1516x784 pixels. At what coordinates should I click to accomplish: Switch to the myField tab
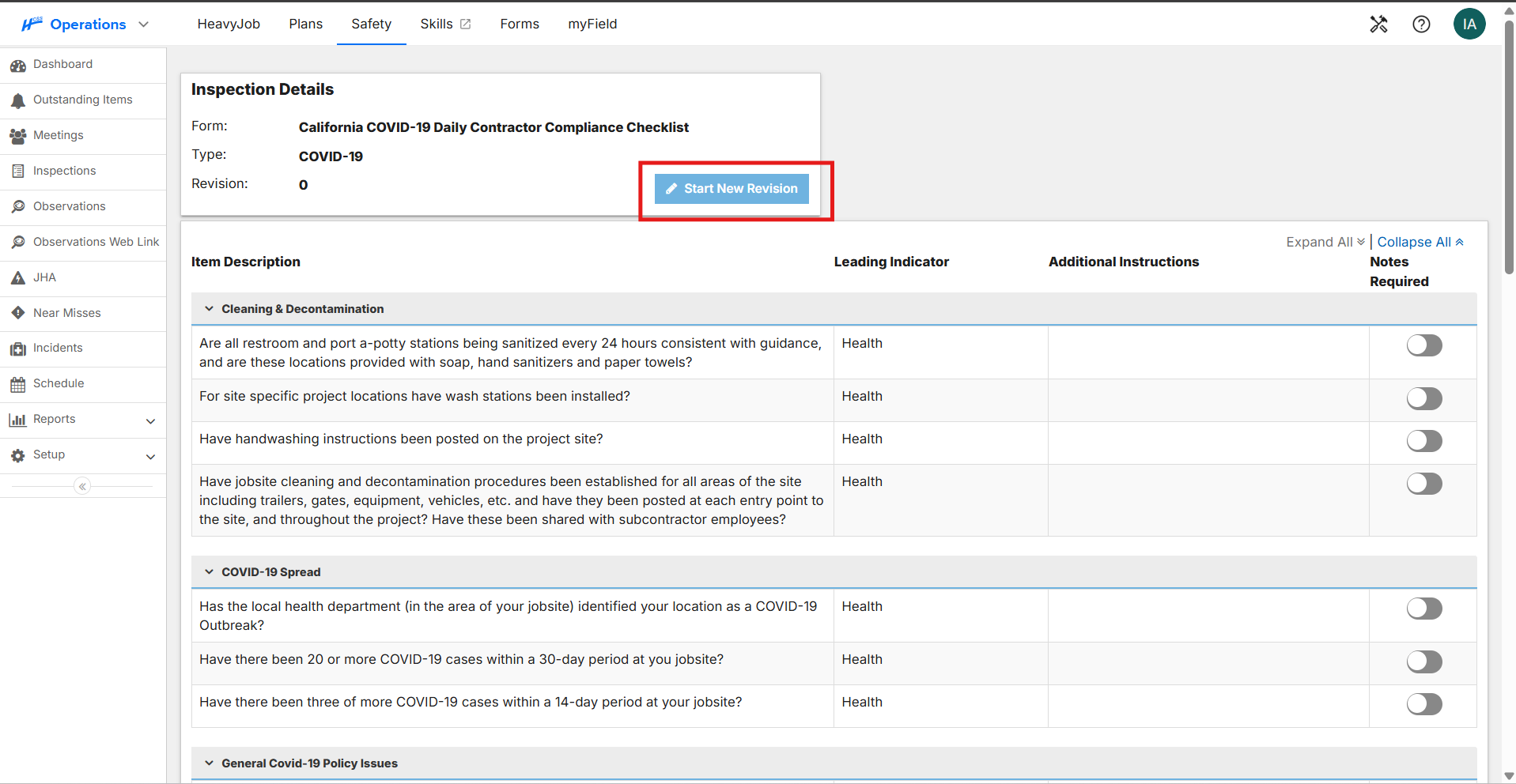click(592, 24)
